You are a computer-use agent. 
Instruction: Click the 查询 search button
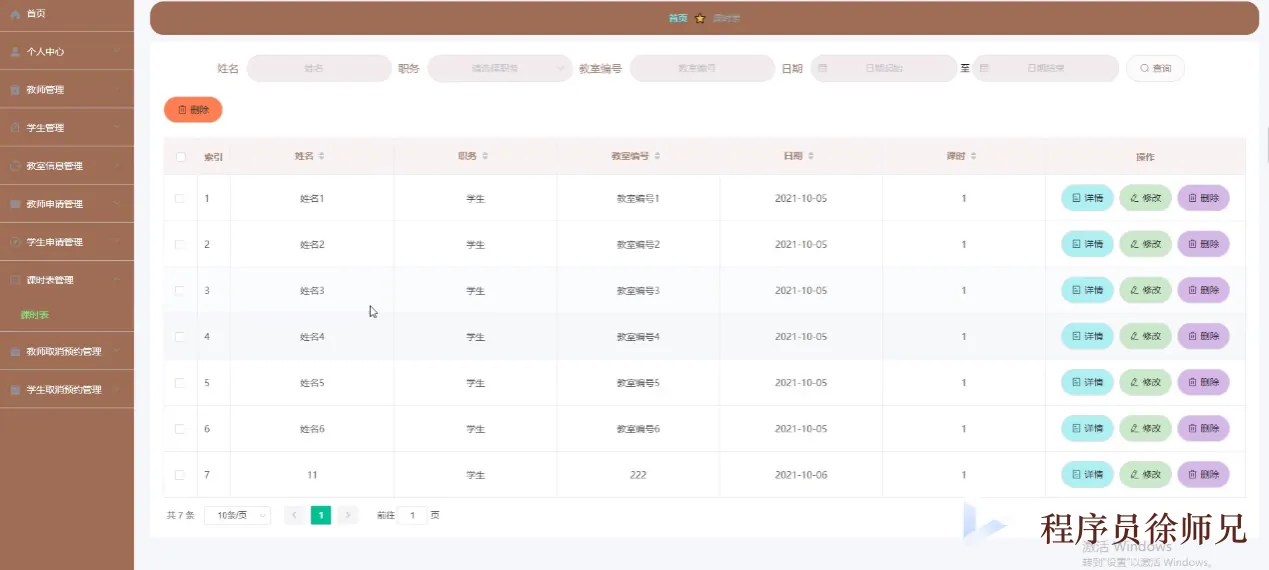1155,68
